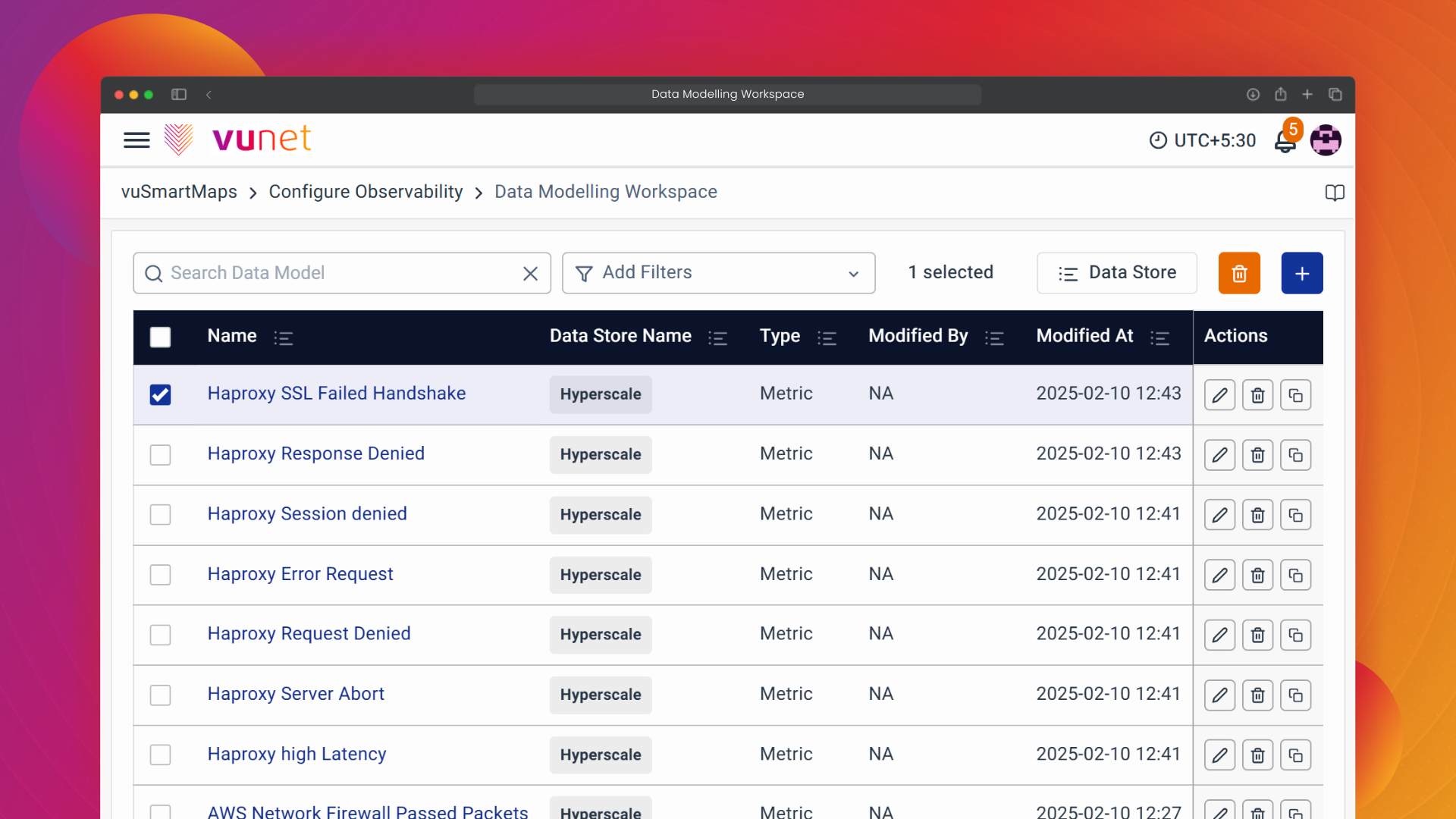The width and height of the screenshot is (1456, 819).
Task: Delete Haproxy Response Denied row
Action: click(1257, 455)
